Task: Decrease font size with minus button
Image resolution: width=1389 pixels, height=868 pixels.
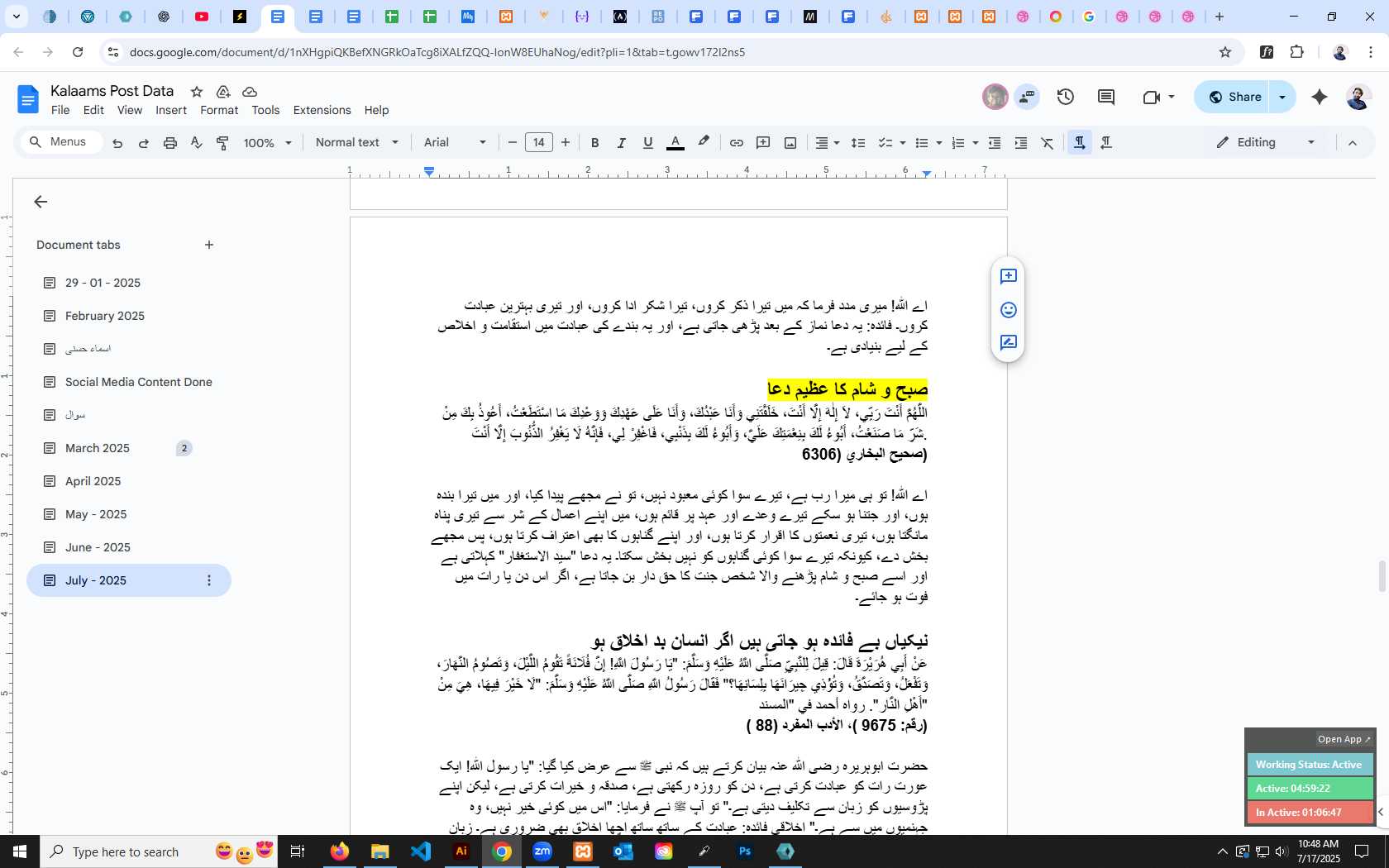Action: tap(513, 143)
